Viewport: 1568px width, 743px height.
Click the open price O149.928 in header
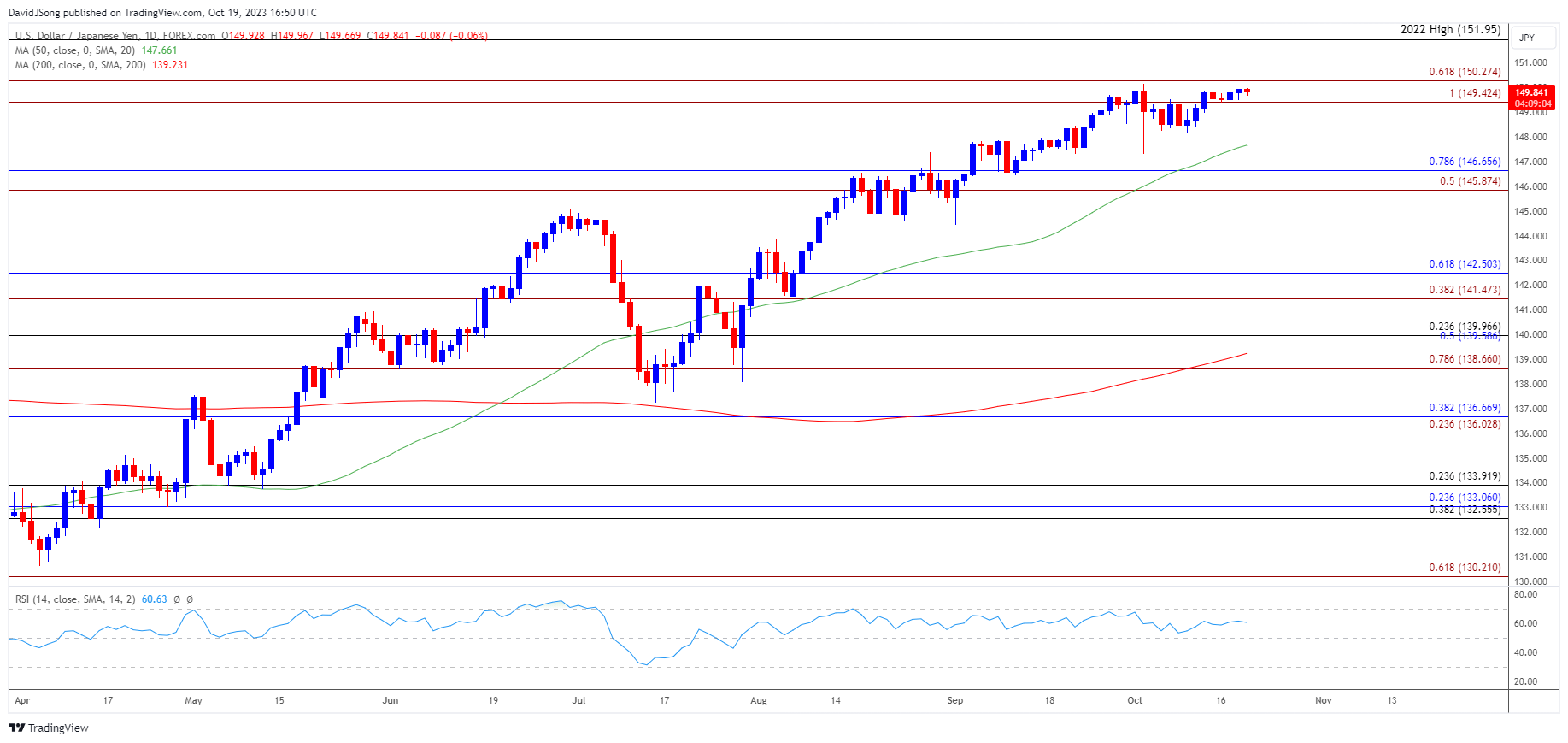[x=243, y=36]
